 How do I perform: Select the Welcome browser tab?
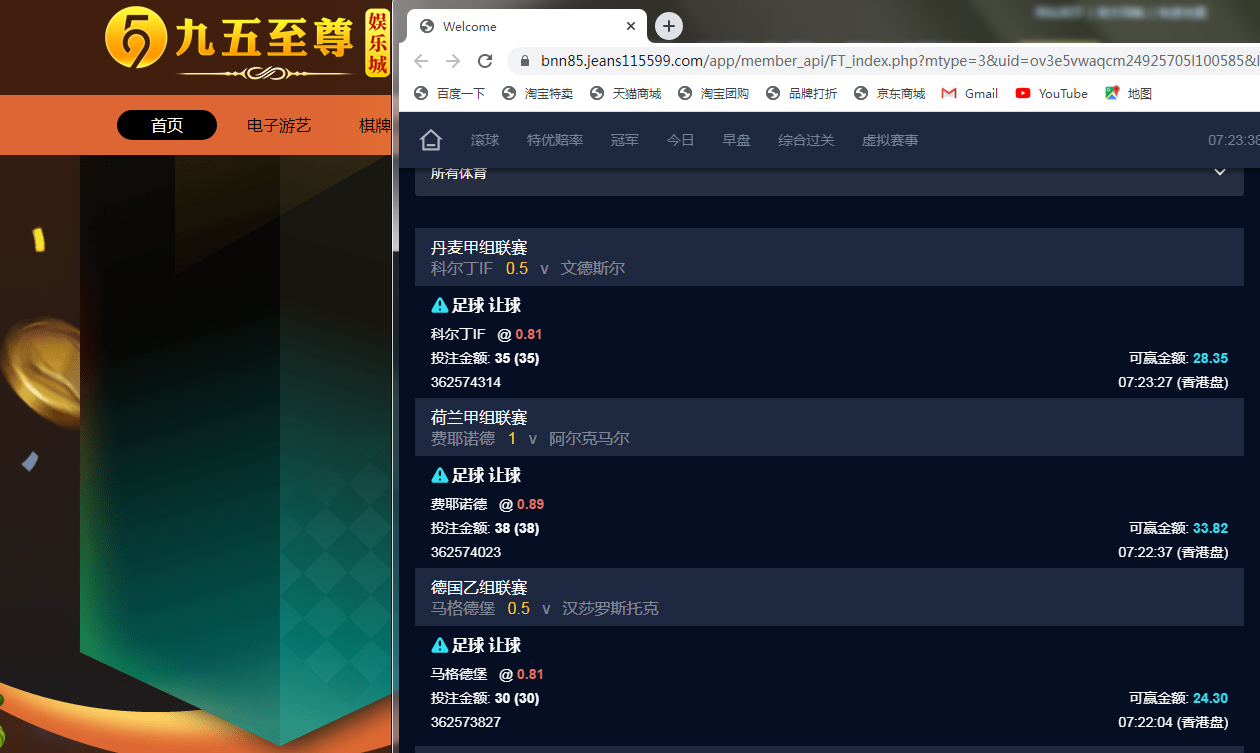528,26
